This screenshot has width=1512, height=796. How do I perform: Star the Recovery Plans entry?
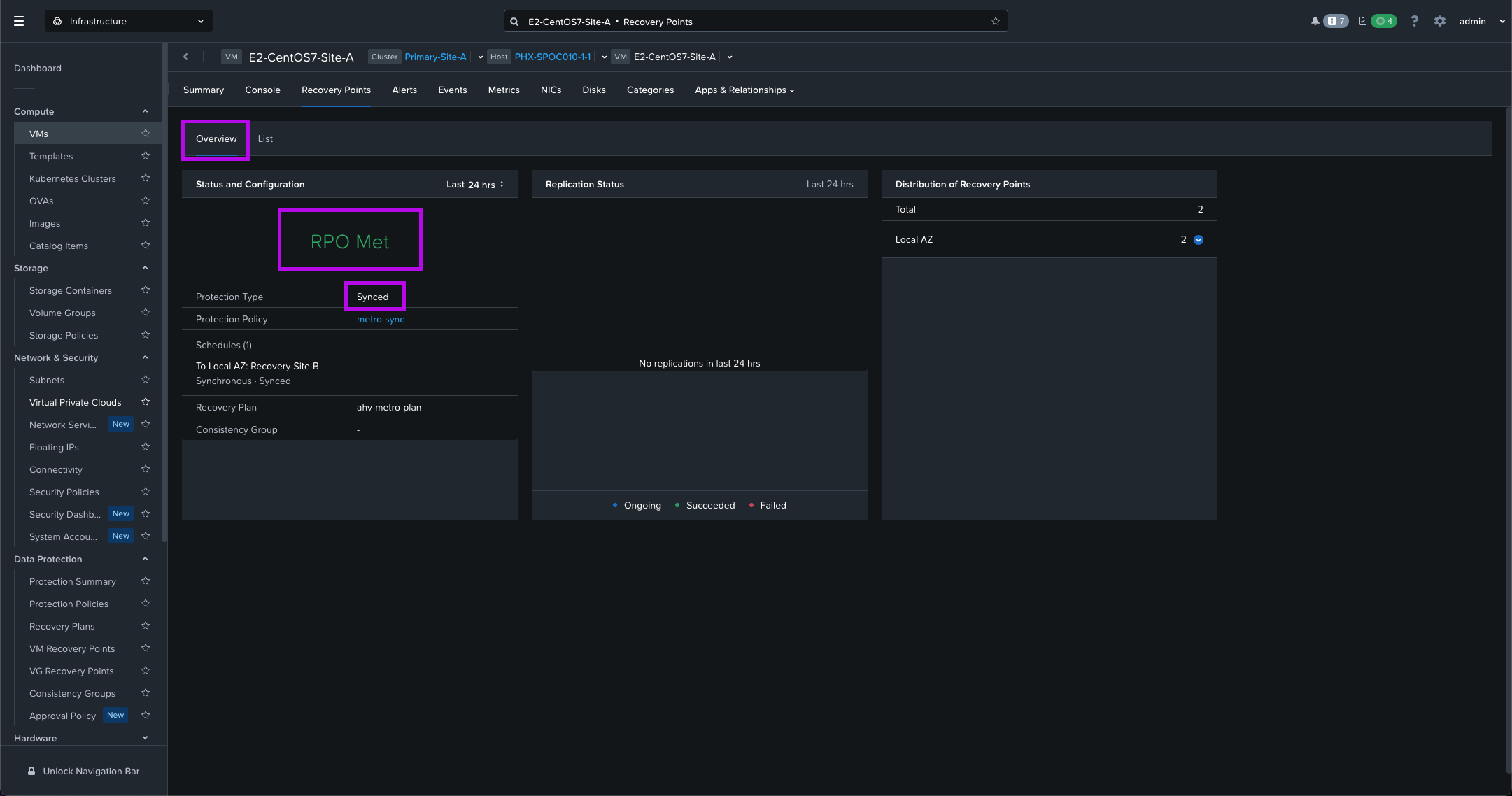point(146,626)
